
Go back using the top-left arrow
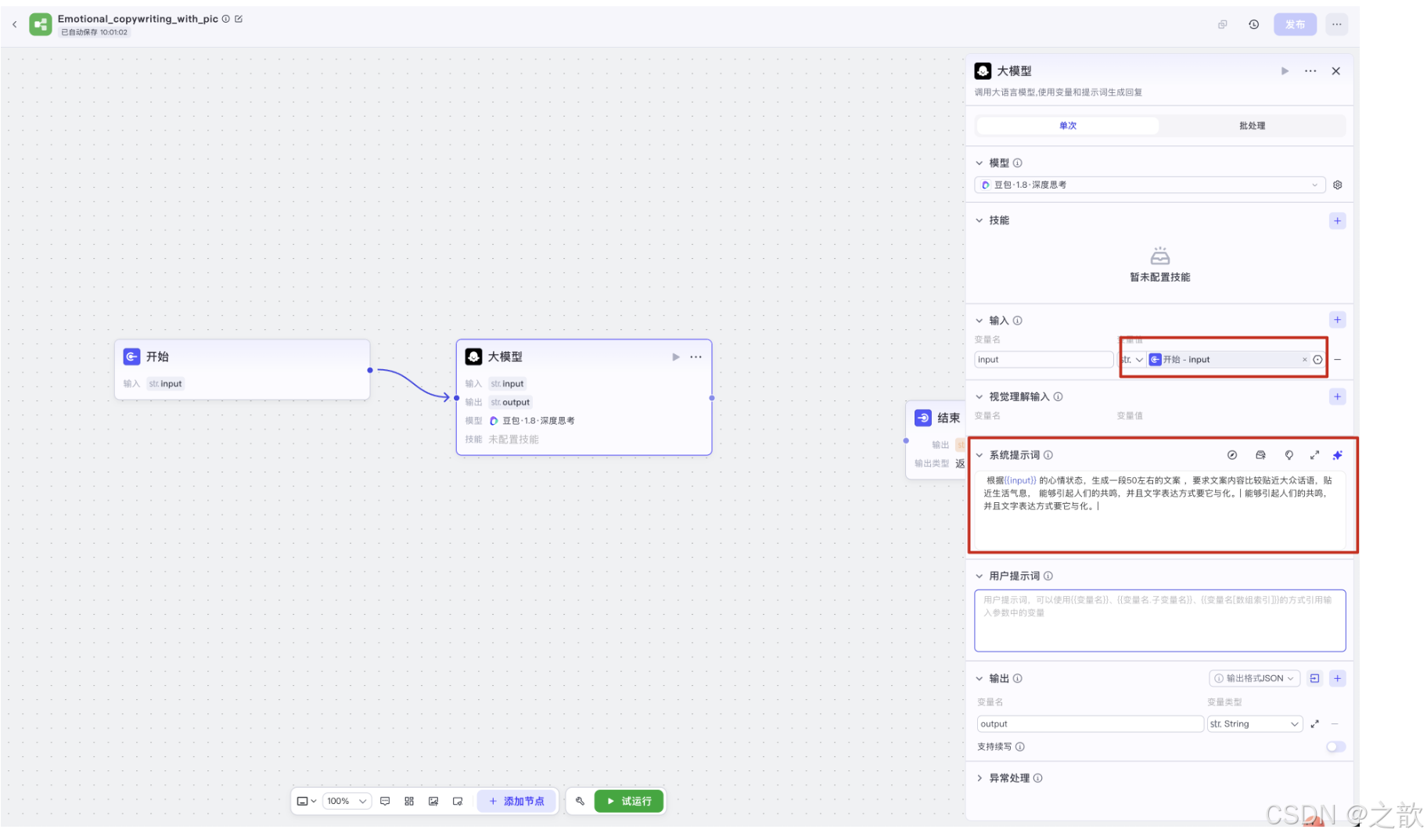pos(15,24)
